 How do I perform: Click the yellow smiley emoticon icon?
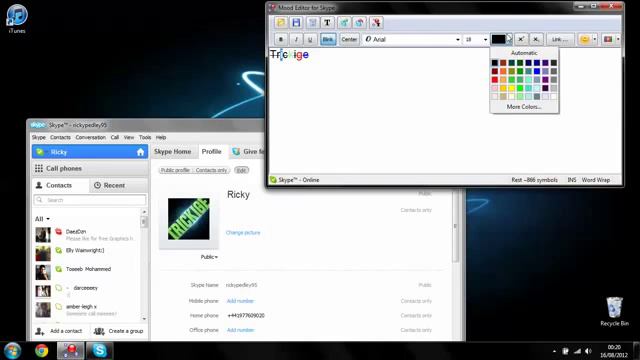[x=585, y=39]
